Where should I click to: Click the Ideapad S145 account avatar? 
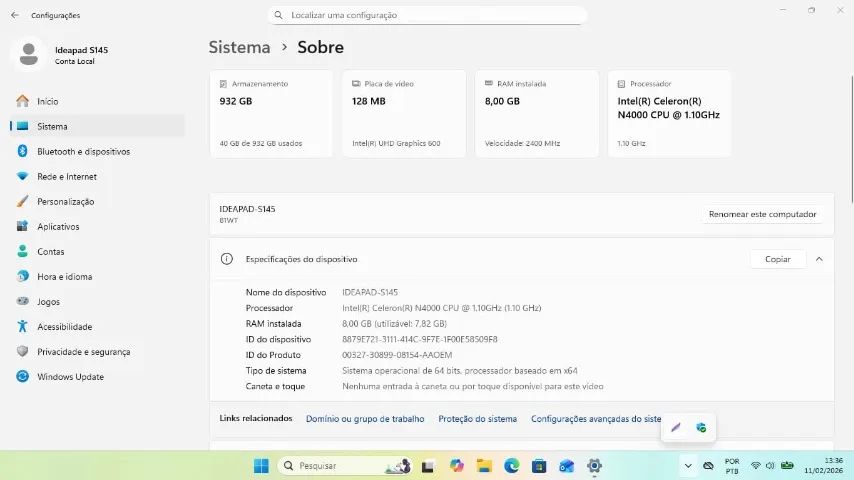[28, 54]
